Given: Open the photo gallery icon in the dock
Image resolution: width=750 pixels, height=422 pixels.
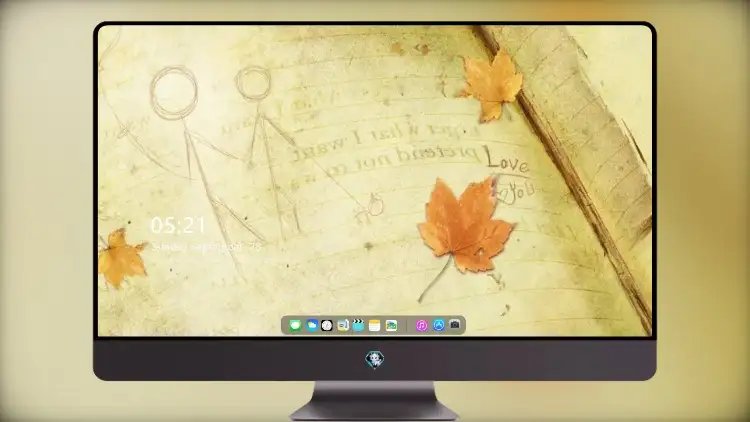Looking at the screenshot, I should pos(391,325).
